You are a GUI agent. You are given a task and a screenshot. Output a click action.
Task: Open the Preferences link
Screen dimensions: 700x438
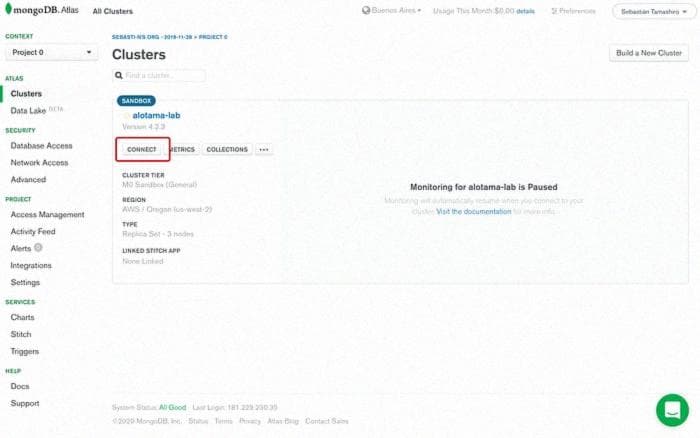574,11
